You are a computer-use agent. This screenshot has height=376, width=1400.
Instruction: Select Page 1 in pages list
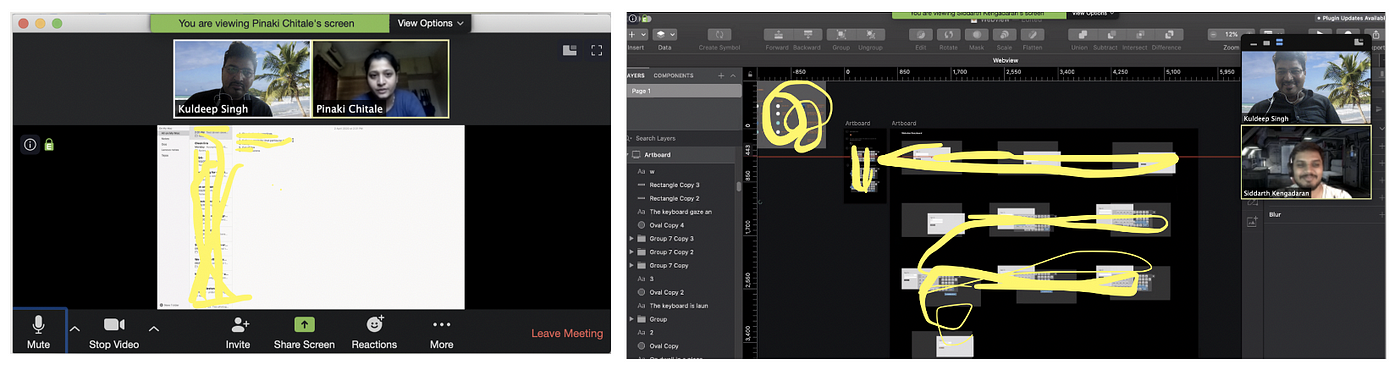684,91
